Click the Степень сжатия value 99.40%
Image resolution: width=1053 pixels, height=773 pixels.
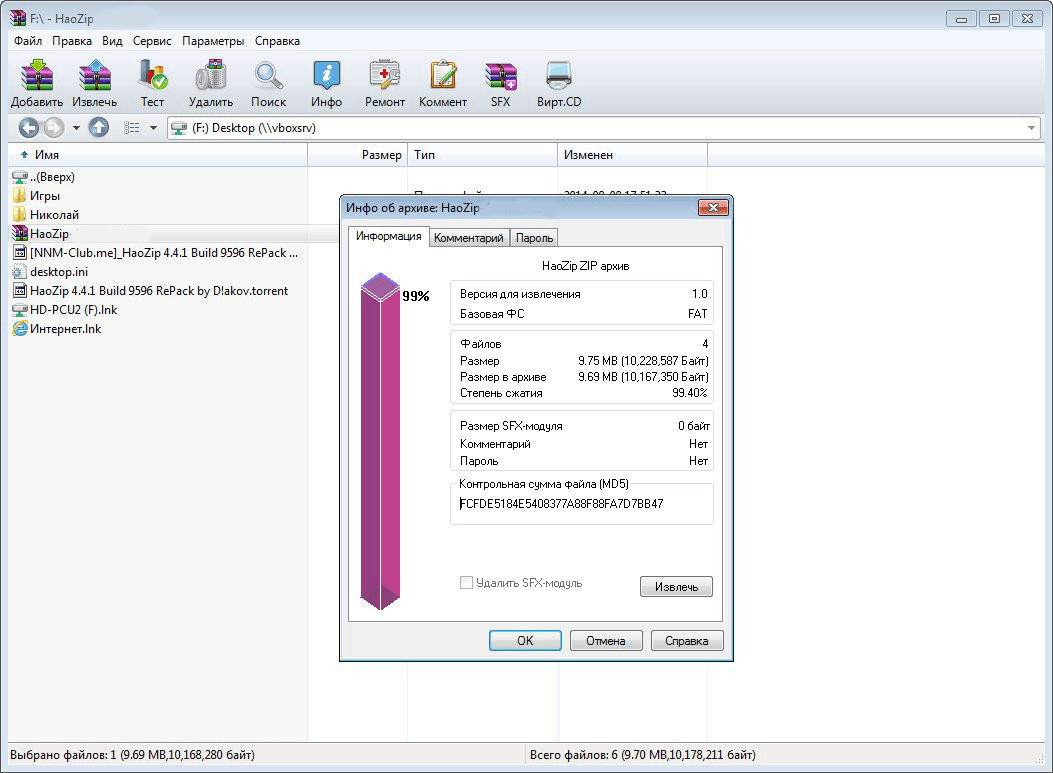tap(690, 393)
